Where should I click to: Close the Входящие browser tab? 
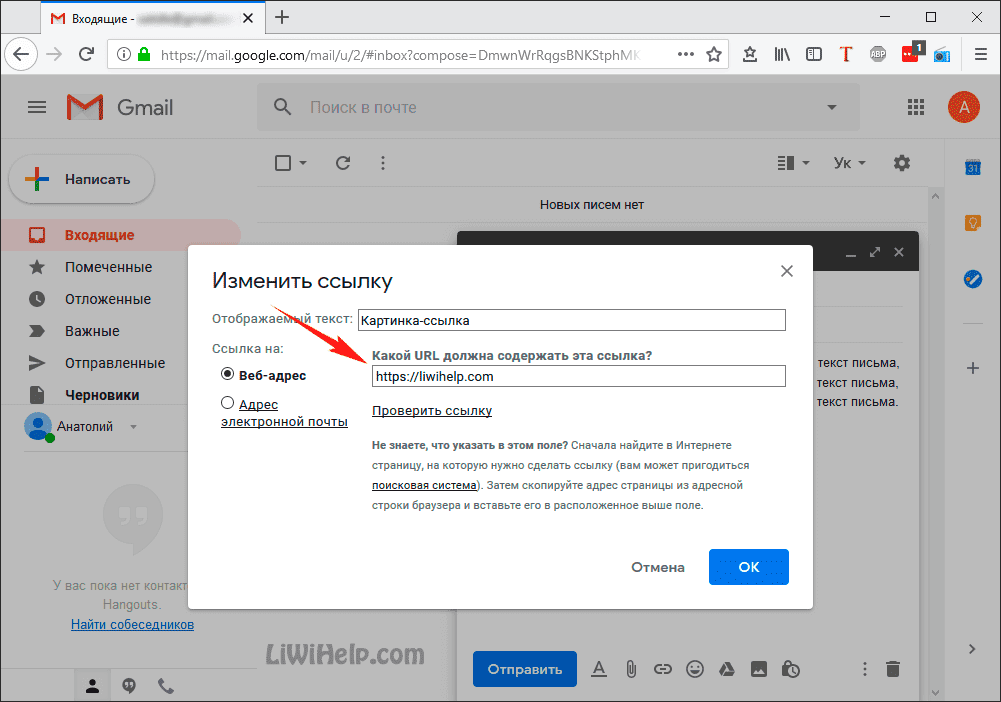pos(248,18)
